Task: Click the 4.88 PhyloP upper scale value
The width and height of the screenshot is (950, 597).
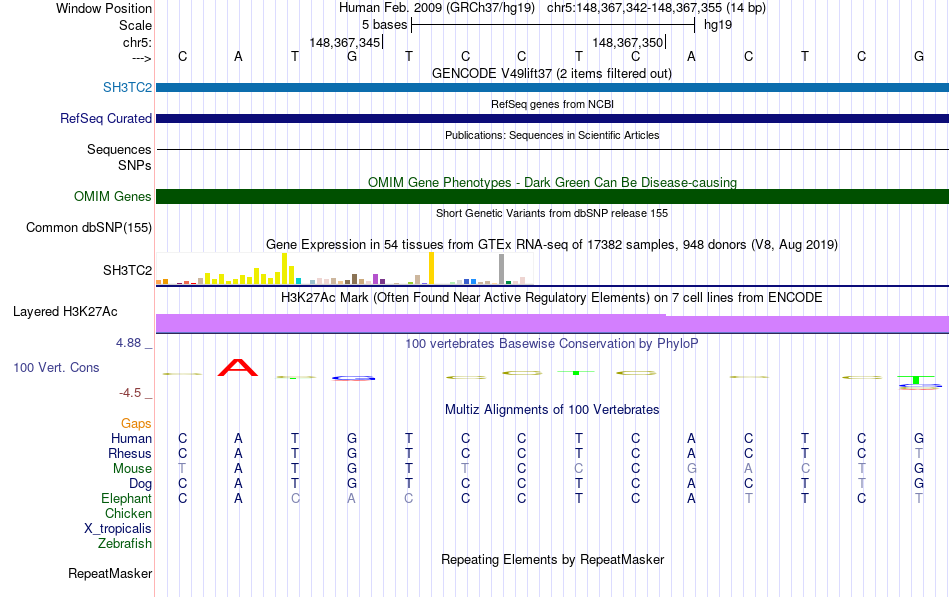Action: pyautogui.click(x=128, y=342)
